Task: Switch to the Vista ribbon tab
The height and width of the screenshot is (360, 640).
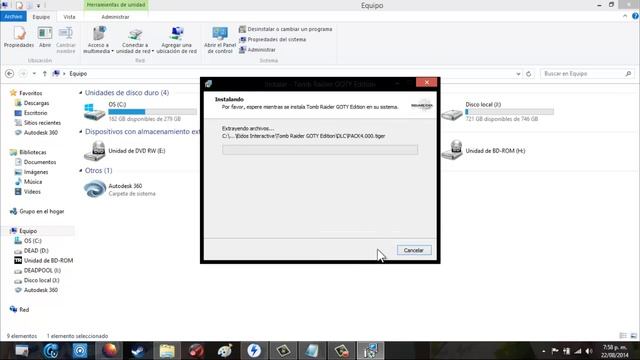Action: (69, 17)
